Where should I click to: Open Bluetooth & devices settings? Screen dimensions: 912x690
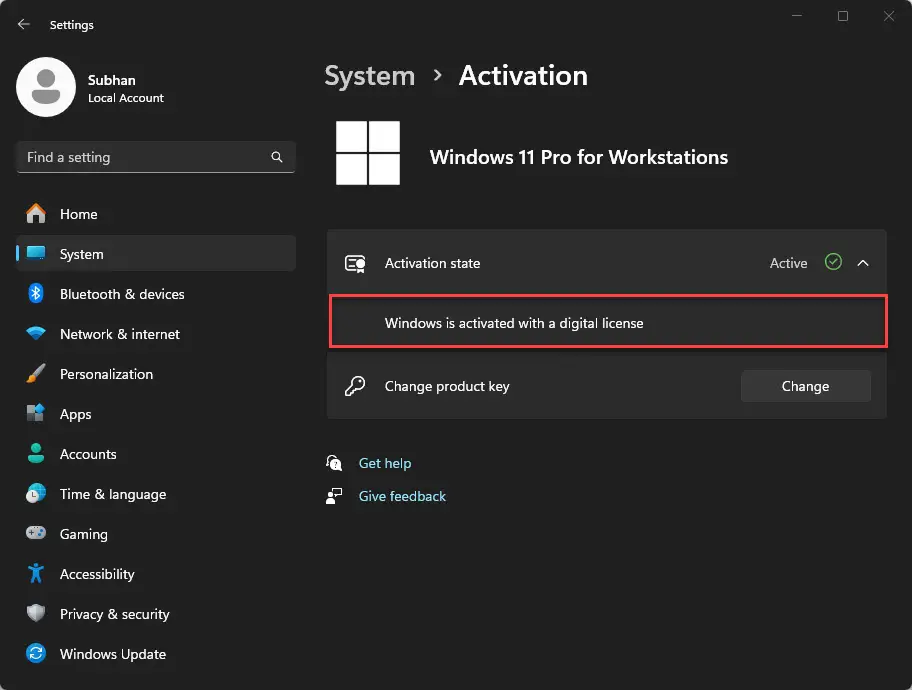coord(122,294)
